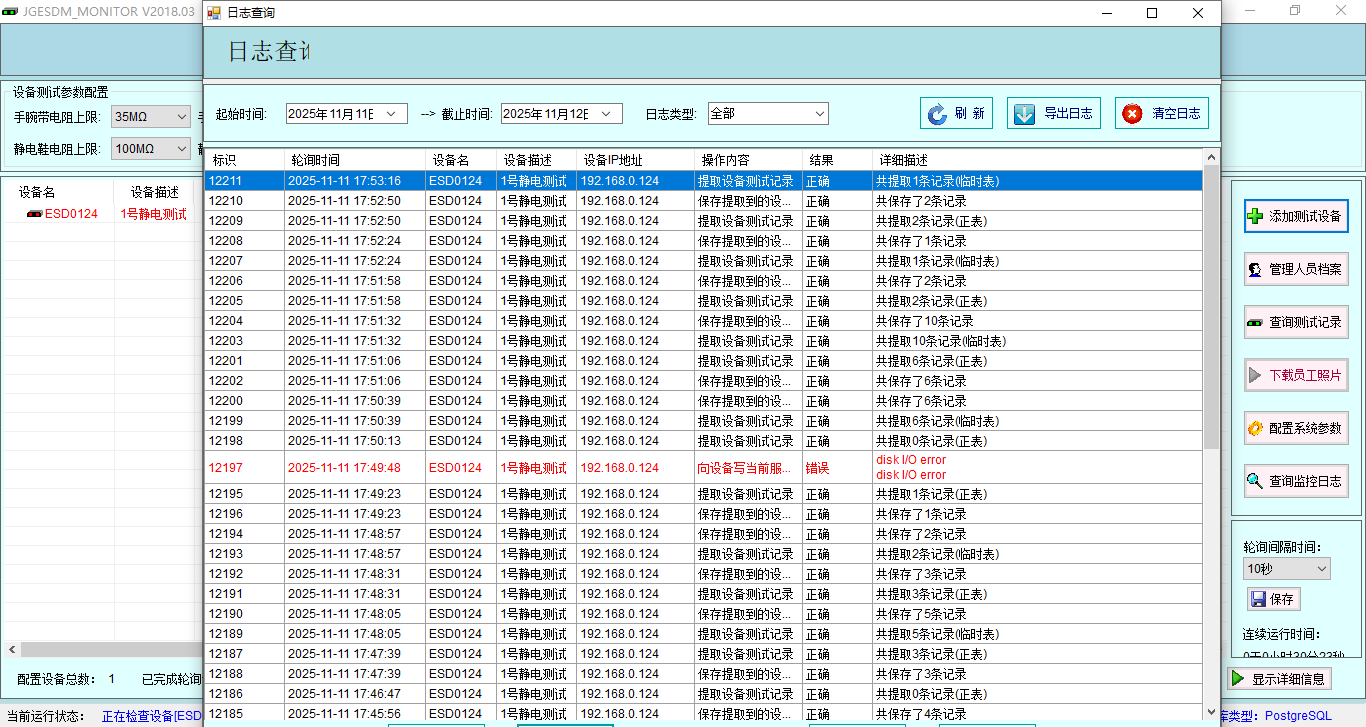Click the green play icon on 显示详细信息
The height and width of the screenshot is (727, 1366).
(x=1238, y=679)
